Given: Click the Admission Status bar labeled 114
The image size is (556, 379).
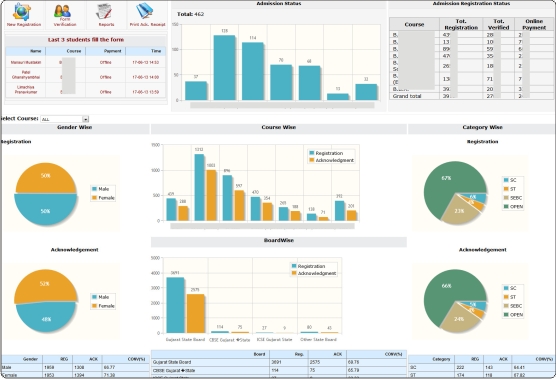Looking at the screenshot, I should (x=252, y=71).
